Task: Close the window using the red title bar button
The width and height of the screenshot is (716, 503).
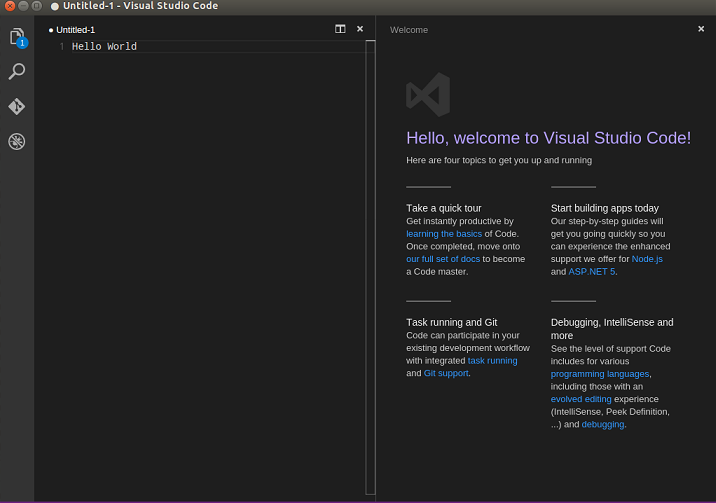Action: (10, 6)
